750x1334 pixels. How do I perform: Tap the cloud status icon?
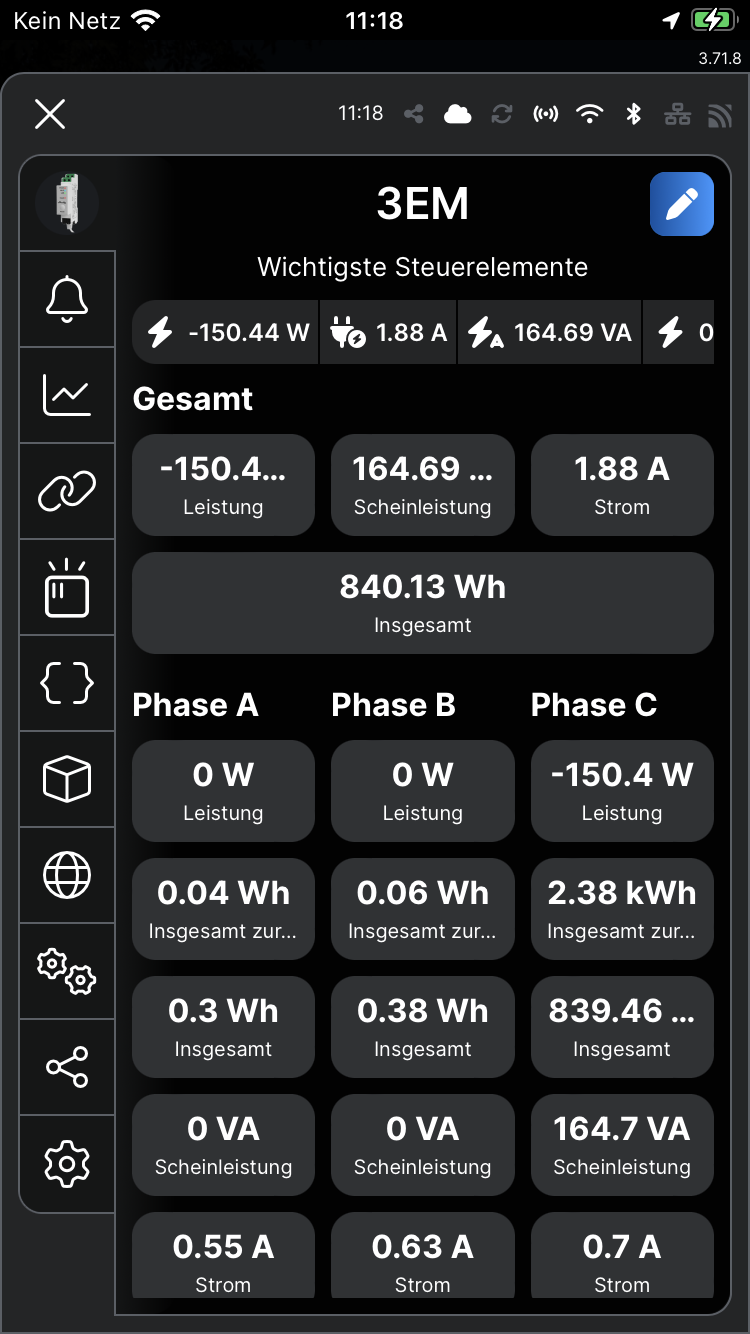[x=457, y=114]
